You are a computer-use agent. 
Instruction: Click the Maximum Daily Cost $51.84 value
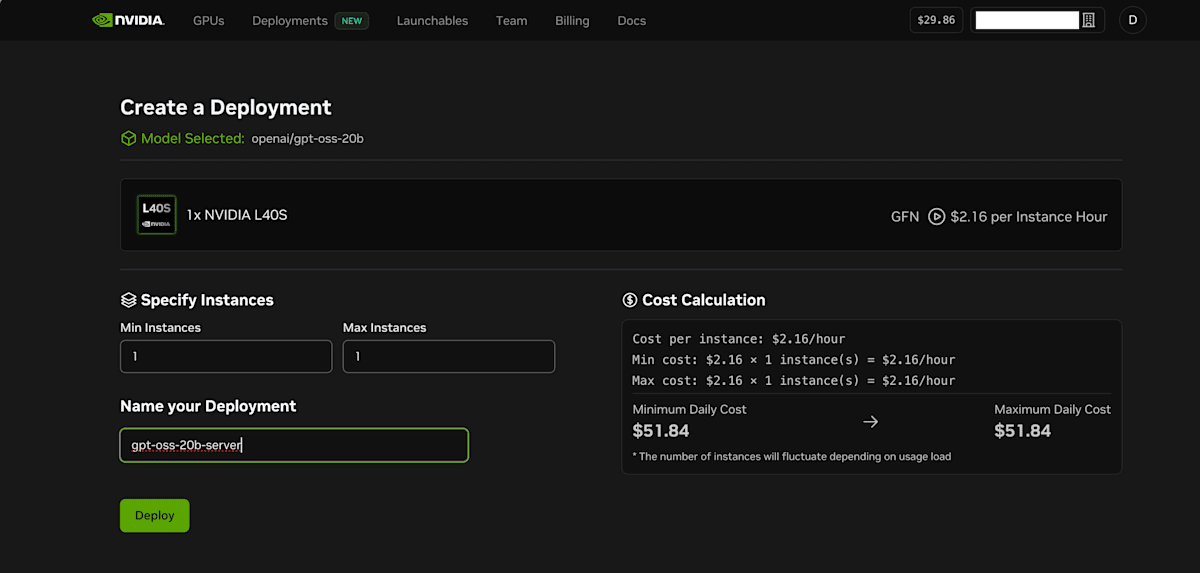pos(1023,431)
